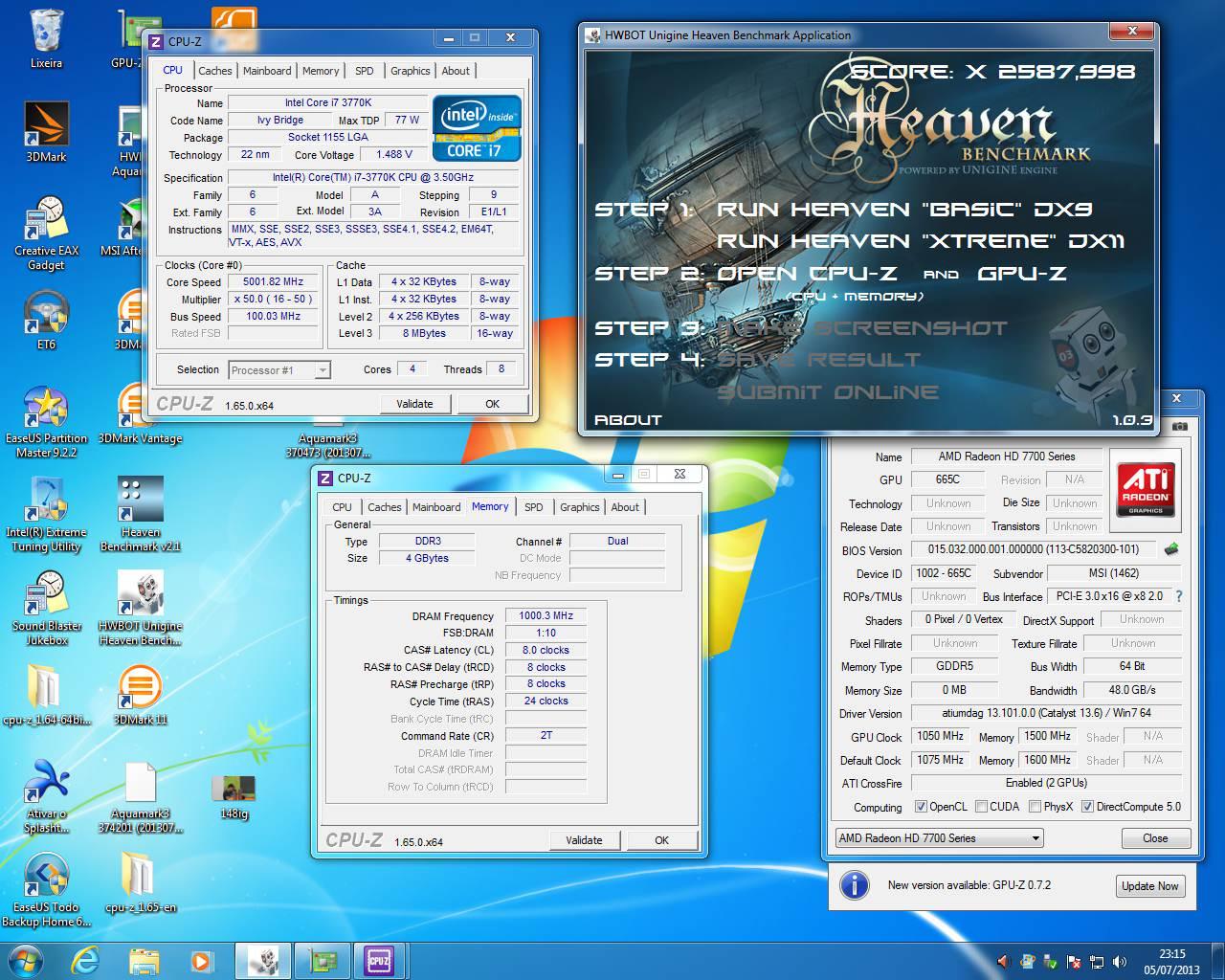
Task: Select the HWBOT Unigine Heaven Bench desktop icon
Action: pos(140,609)
